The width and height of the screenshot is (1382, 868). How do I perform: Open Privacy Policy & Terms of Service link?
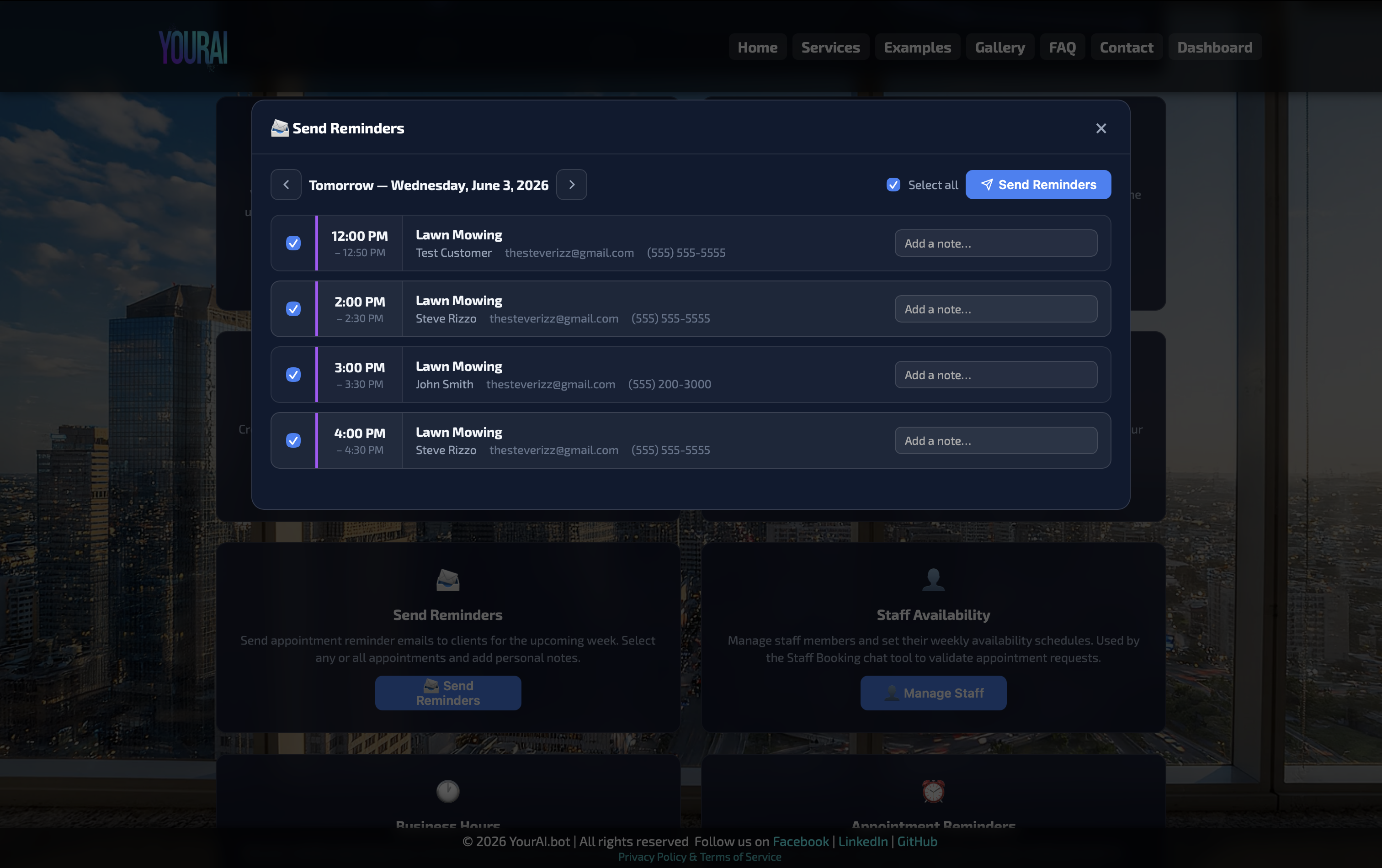click(700, 857)
